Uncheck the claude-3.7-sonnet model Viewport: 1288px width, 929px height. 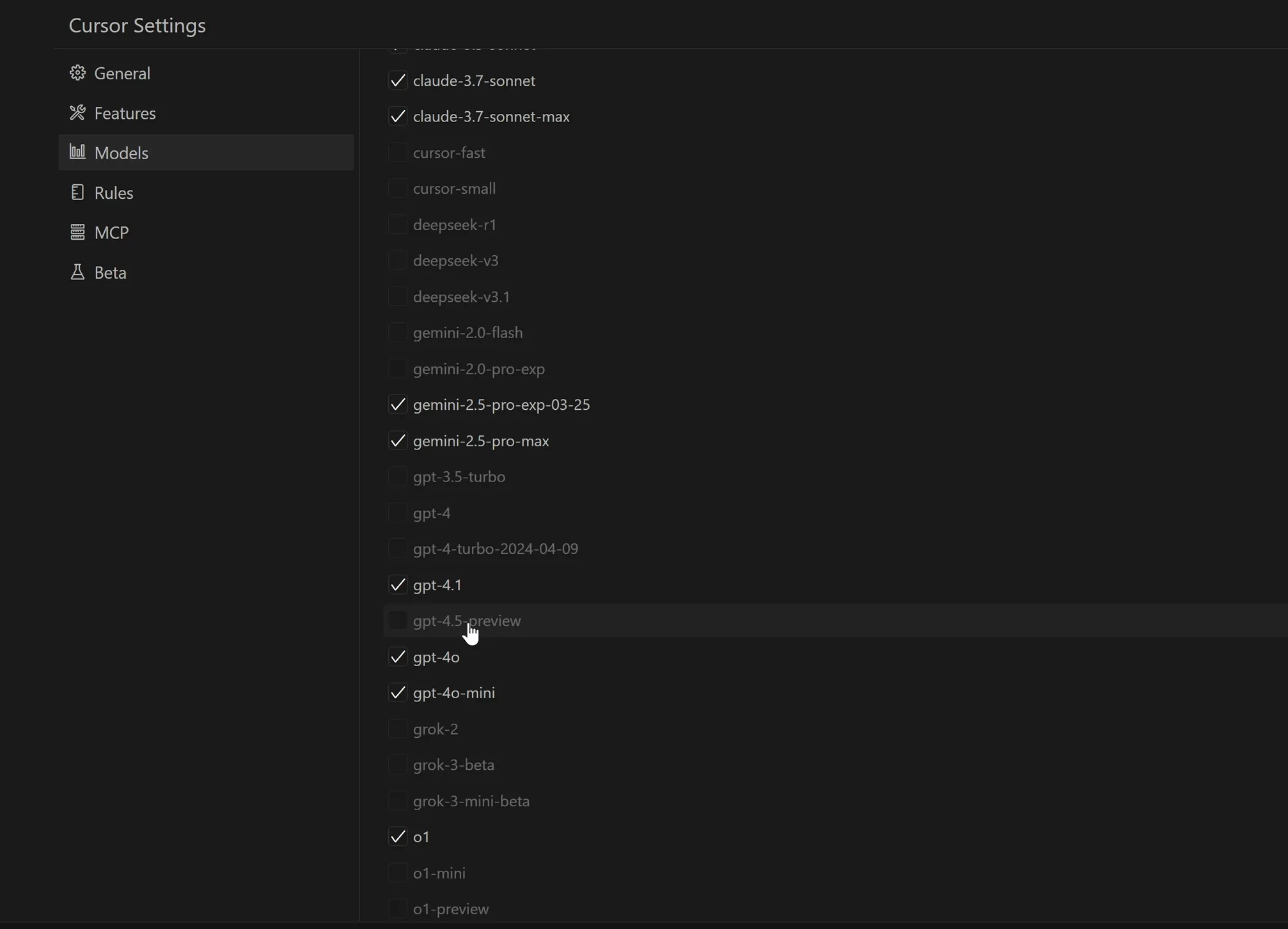[x=398, y=81]
